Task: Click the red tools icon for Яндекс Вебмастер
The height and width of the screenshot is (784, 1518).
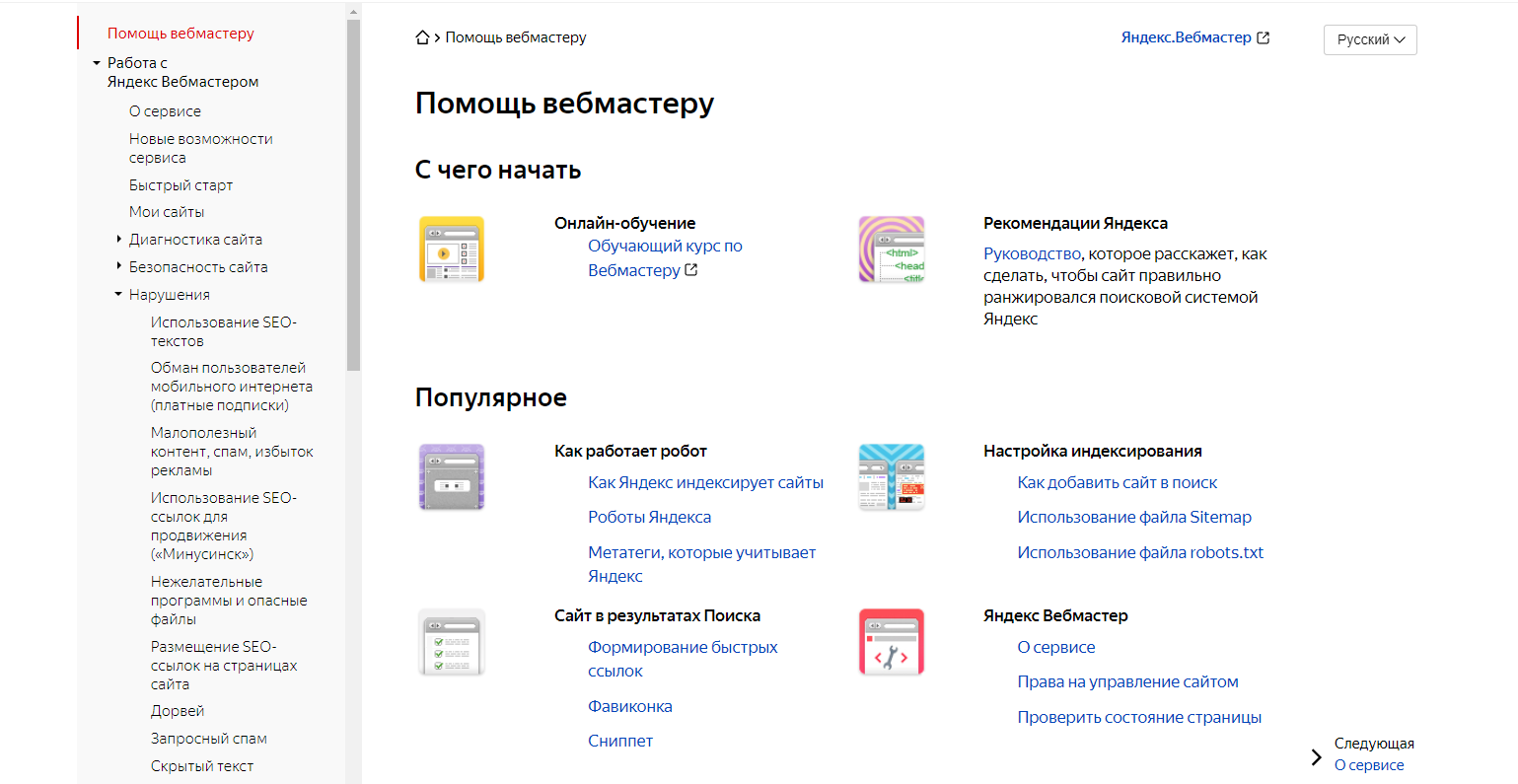Action: click(x=892, y=642)
